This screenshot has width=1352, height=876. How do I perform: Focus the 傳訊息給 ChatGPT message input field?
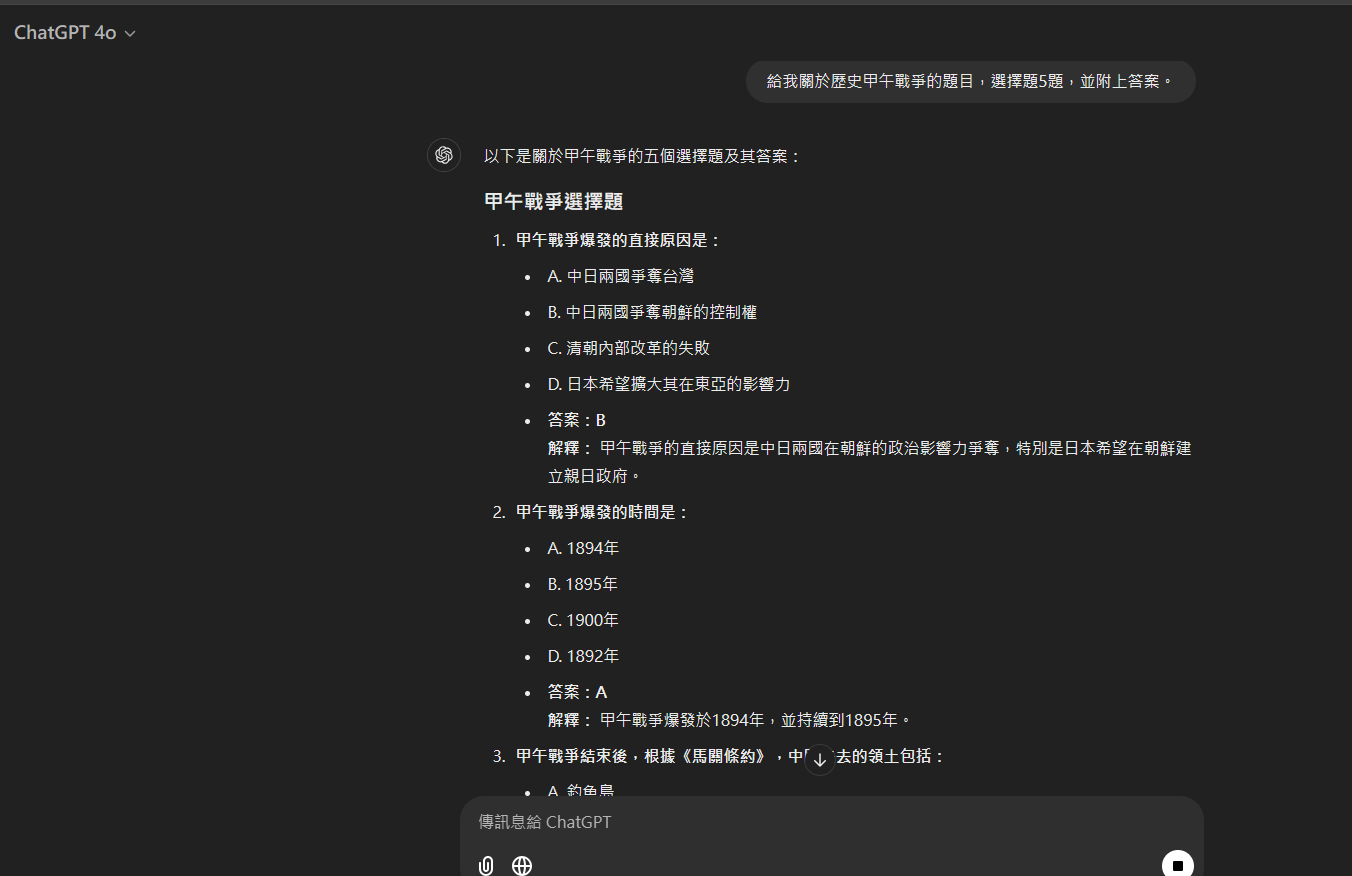(830, 822)
